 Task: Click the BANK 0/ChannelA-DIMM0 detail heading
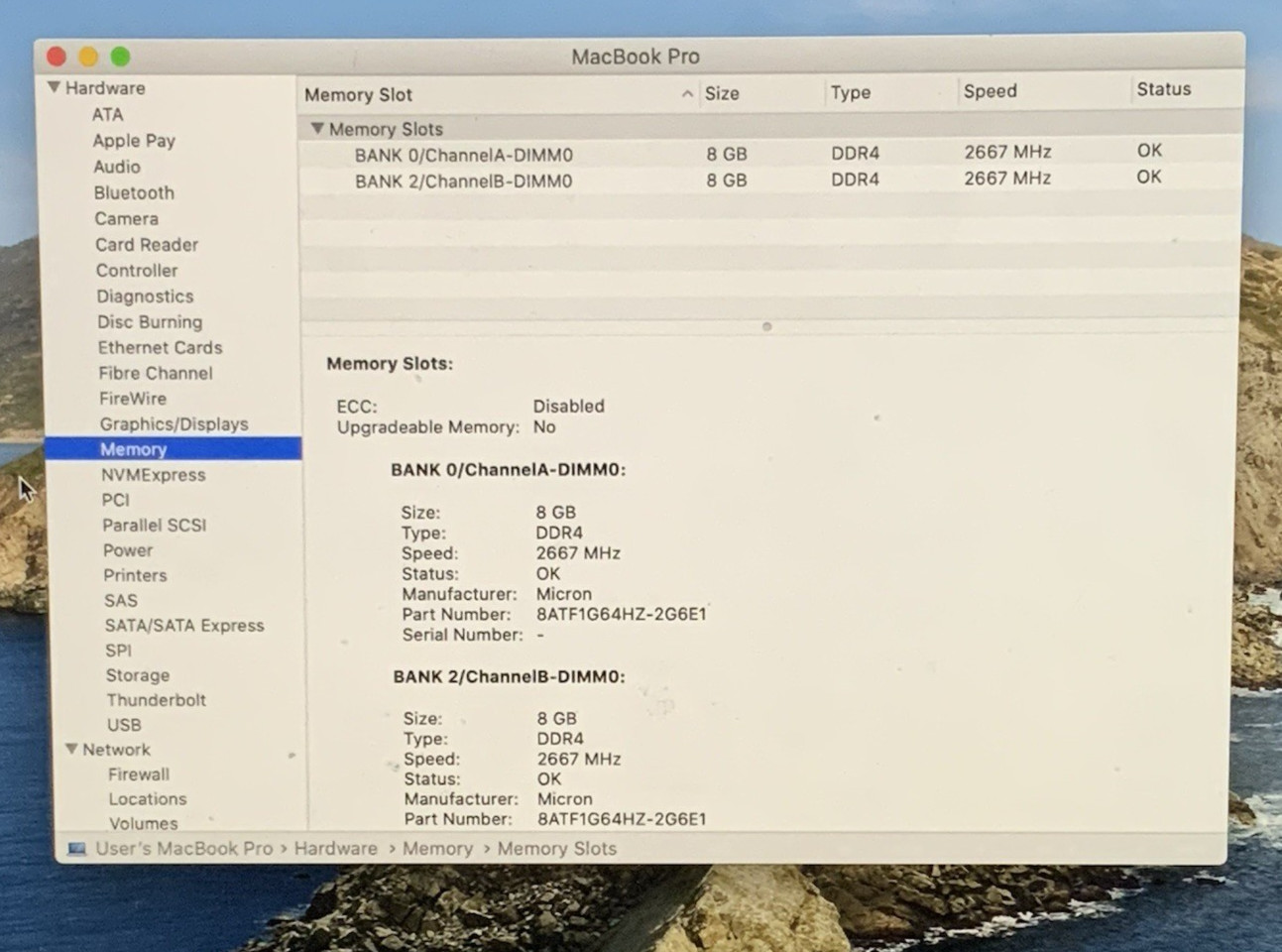(x=508, y=469)
